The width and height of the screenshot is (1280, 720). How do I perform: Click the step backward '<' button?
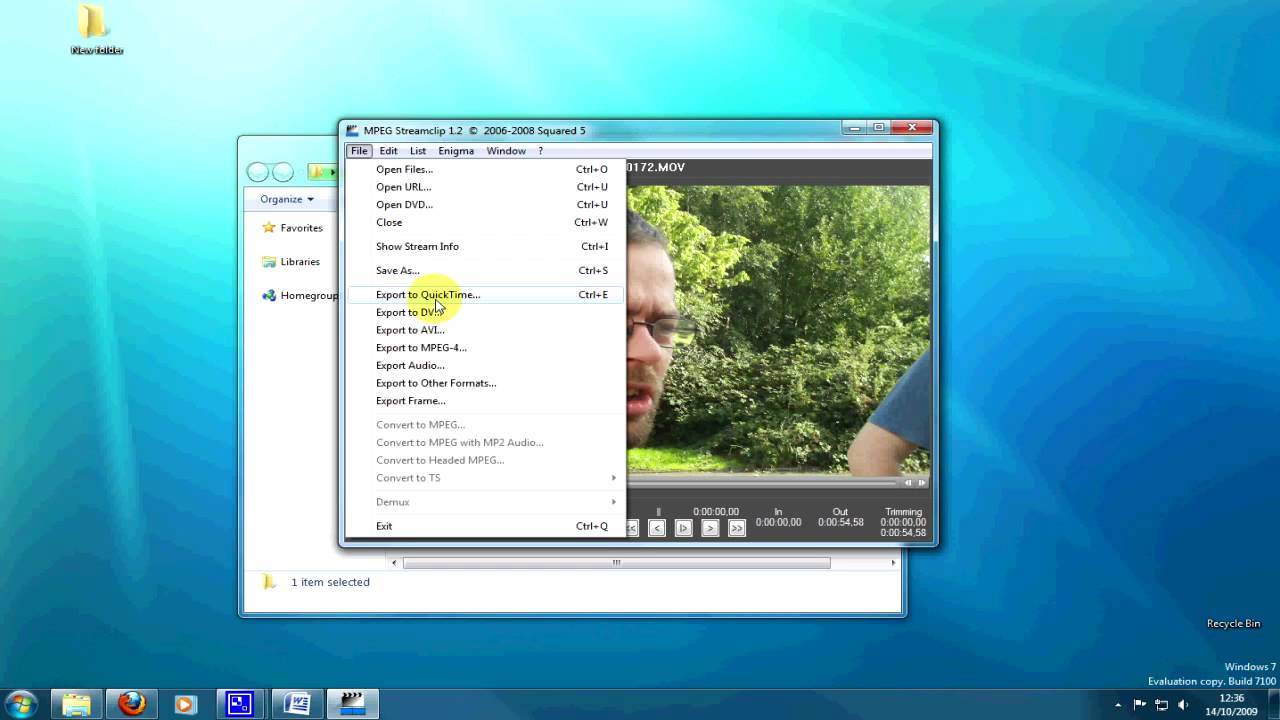click(x=657, y=528)
